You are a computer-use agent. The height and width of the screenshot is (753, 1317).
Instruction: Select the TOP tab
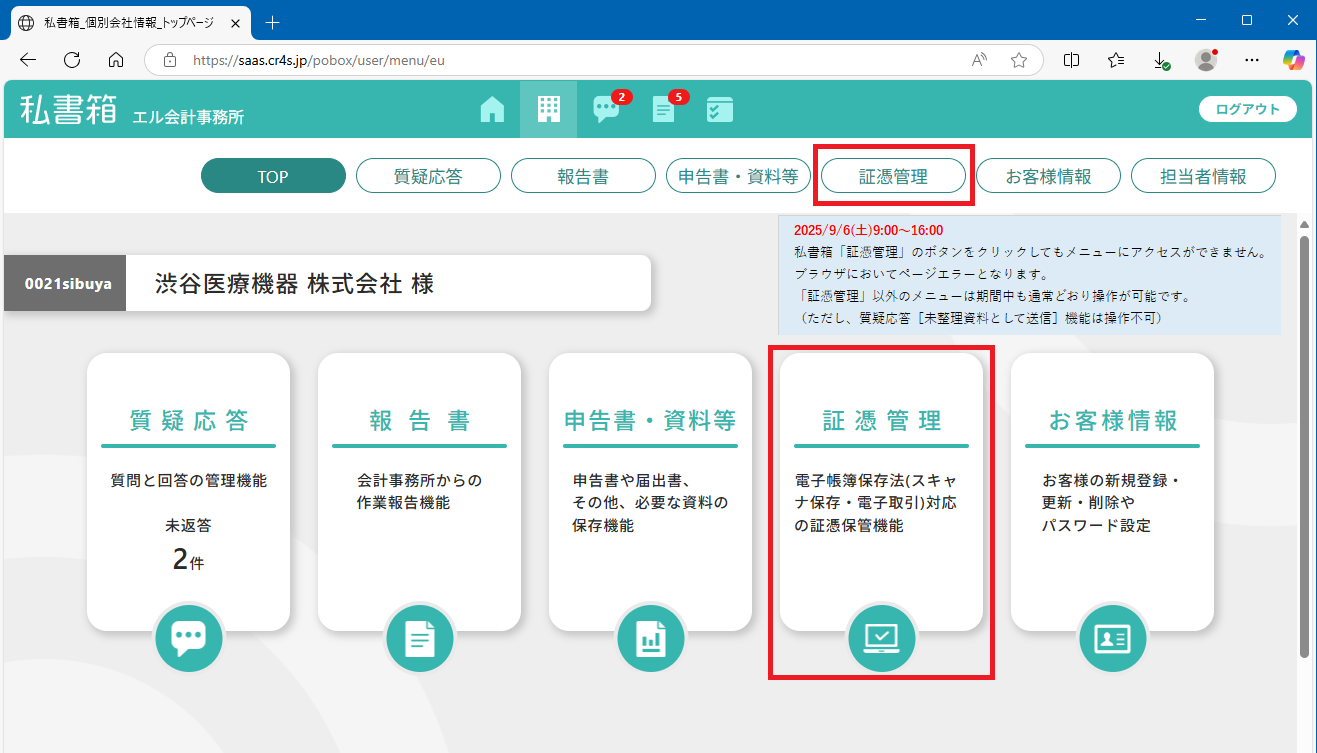point(273,176)
